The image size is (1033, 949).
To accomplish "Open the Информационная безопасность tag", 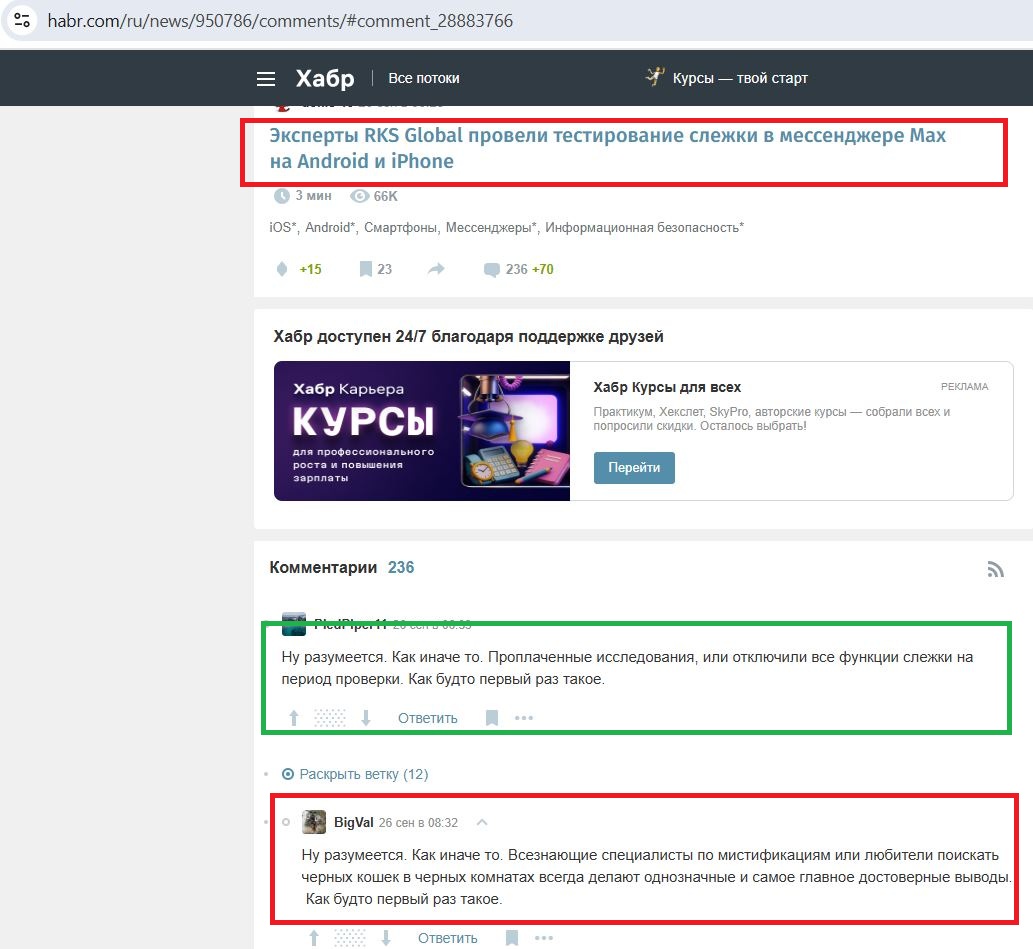I will coord(643,227).
